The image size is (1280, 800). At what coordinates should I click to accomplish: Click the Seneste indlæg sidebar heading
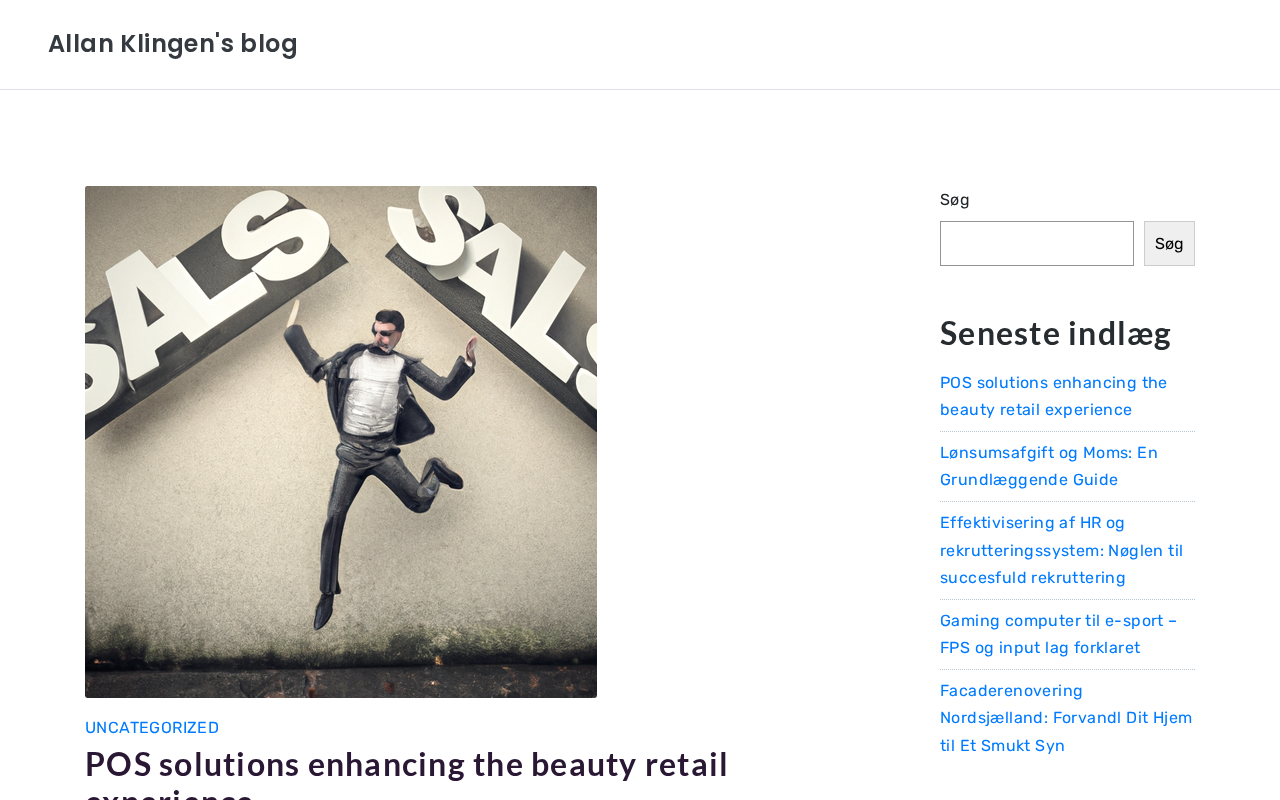pos(1055,333)
